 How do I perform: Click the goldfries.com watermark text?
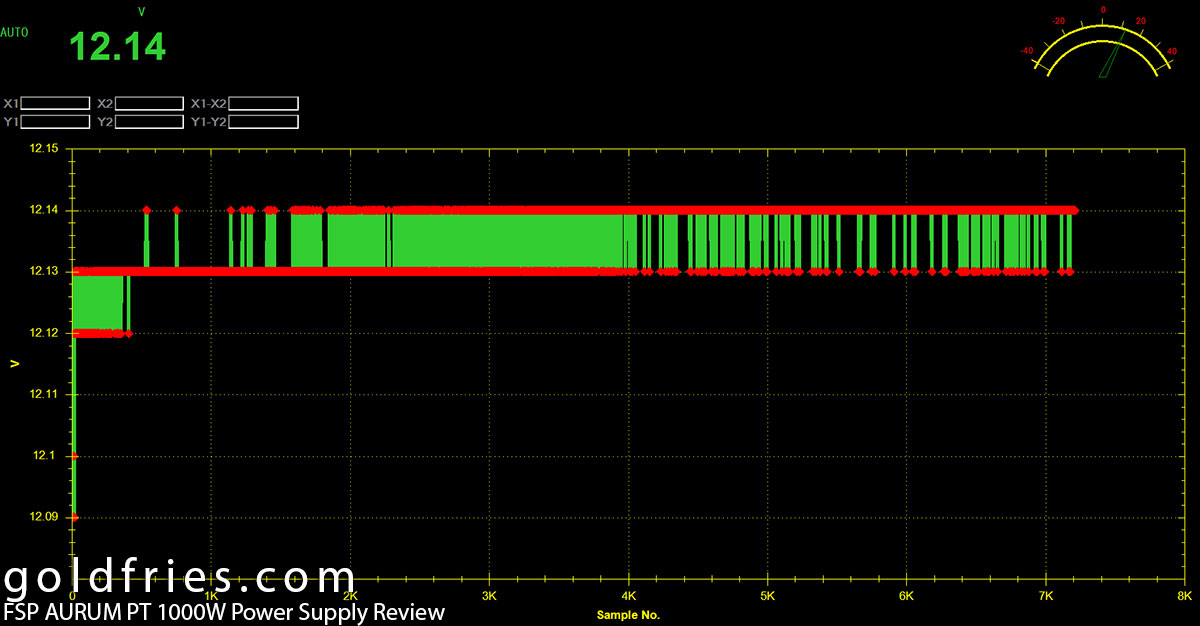(x=180, y=579)
